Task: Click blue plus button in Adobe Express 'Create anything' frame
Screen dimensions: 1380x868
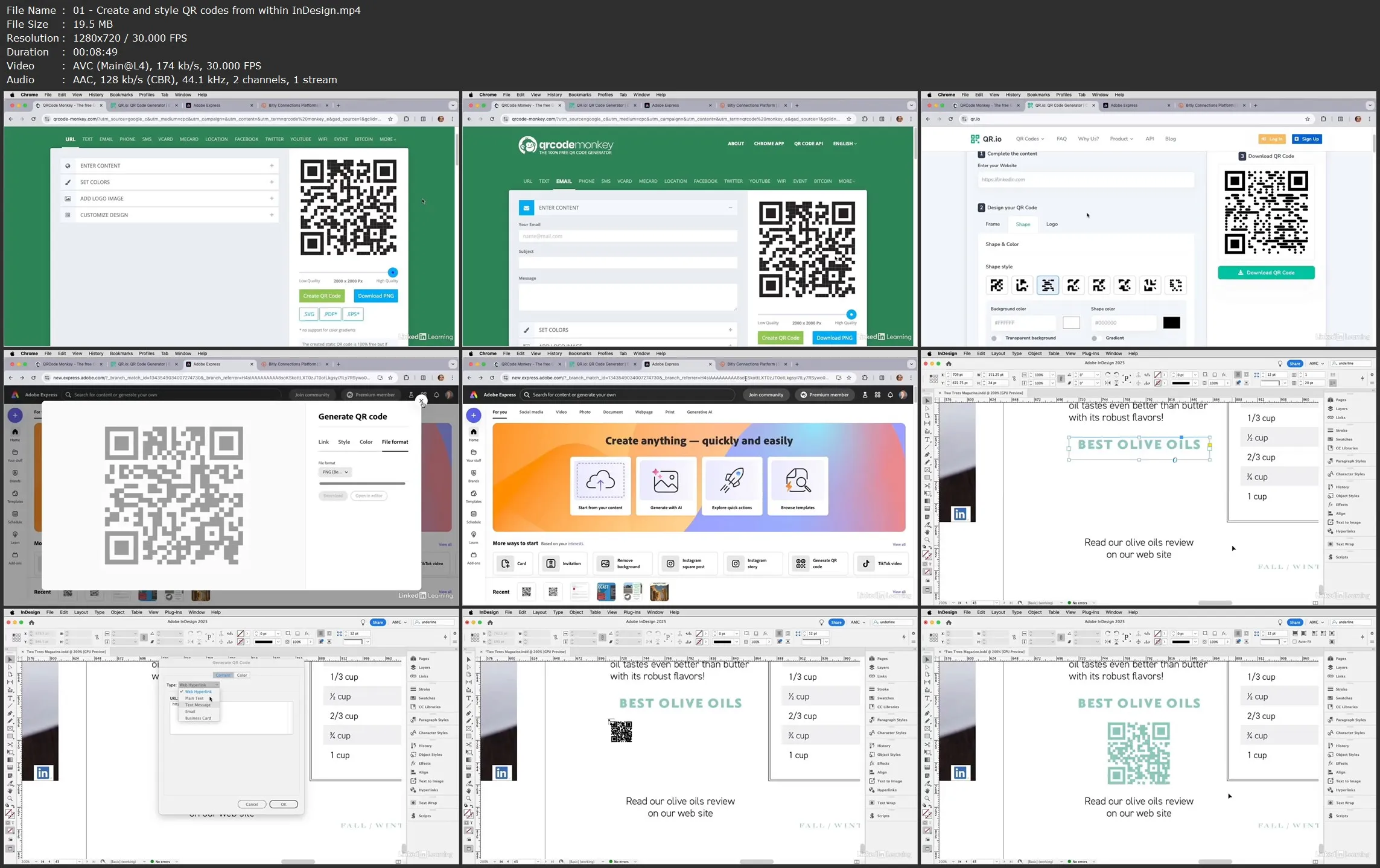Action: point(474,415)
